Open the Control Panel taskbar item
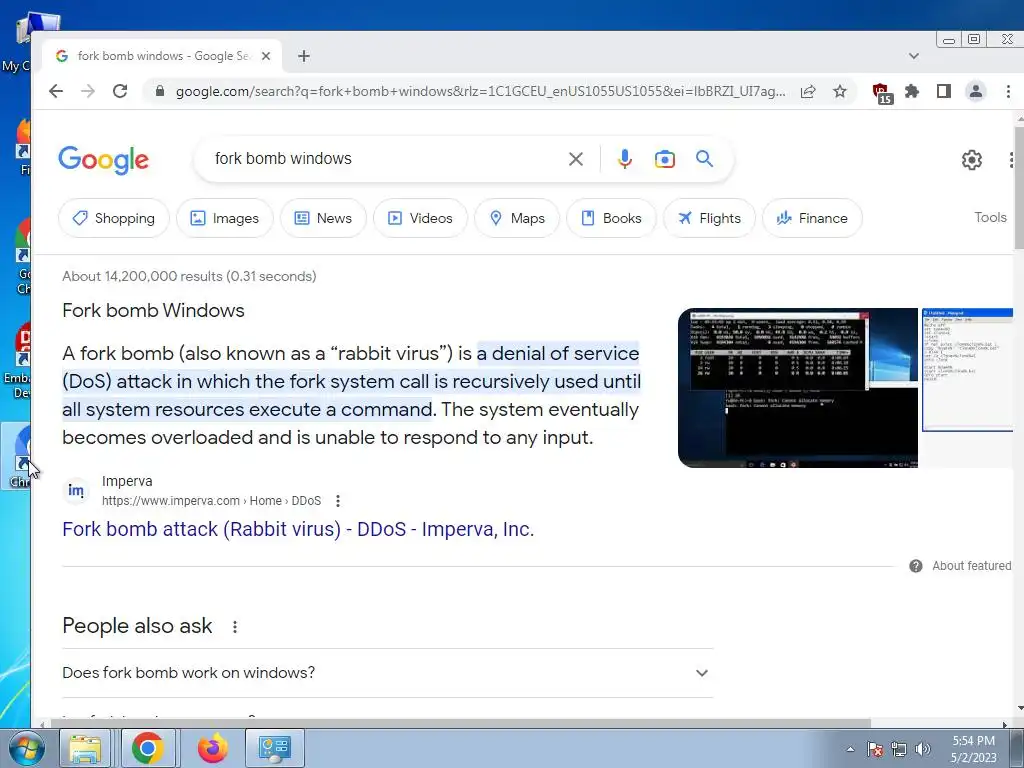Image resolution: width=1024 pixels, height=768 pixels. (274, 748)
